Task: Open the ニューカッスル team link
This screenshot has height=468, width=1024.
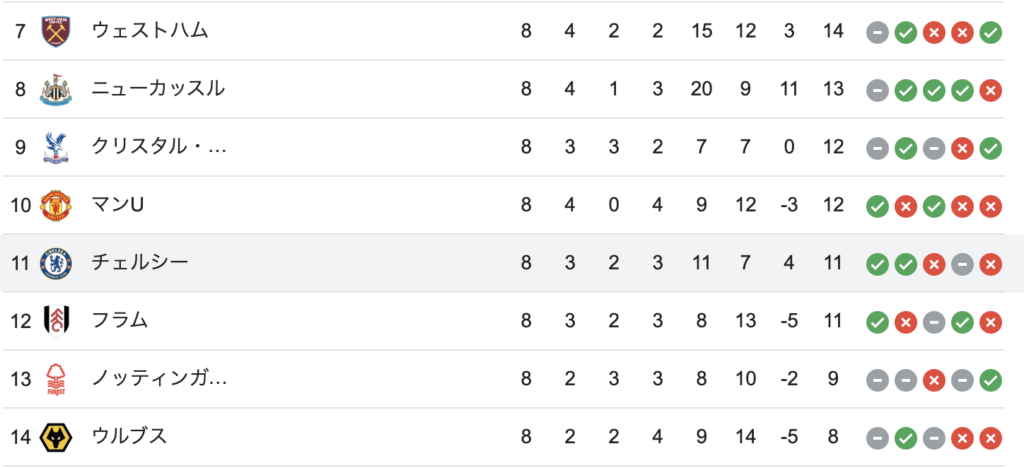Action: pos(158,89)
